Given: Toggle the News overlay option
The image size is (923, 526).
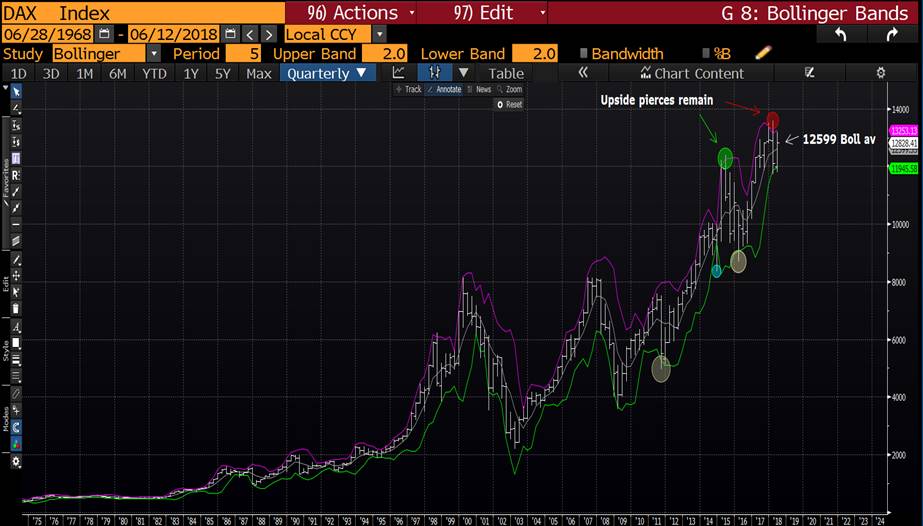Looking at the screenshot, I should click(x=479, y=89).
